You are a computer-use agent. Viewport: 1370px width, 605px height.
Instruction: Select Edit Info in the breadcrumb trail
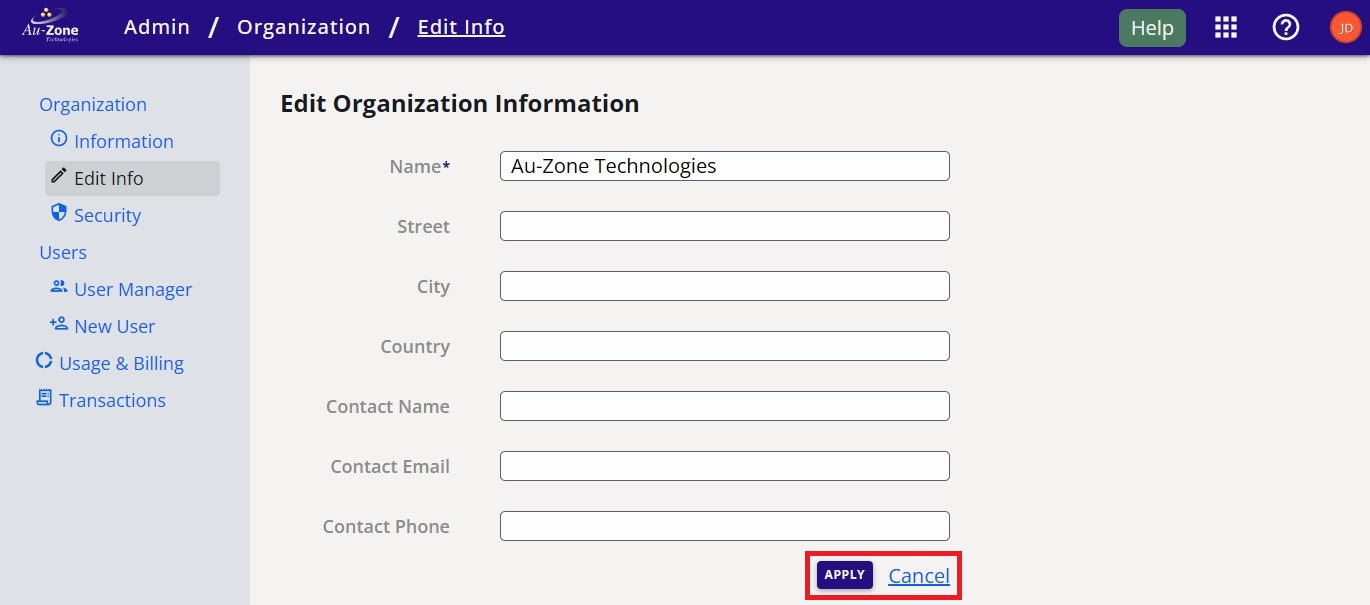[x=460, y=27]
